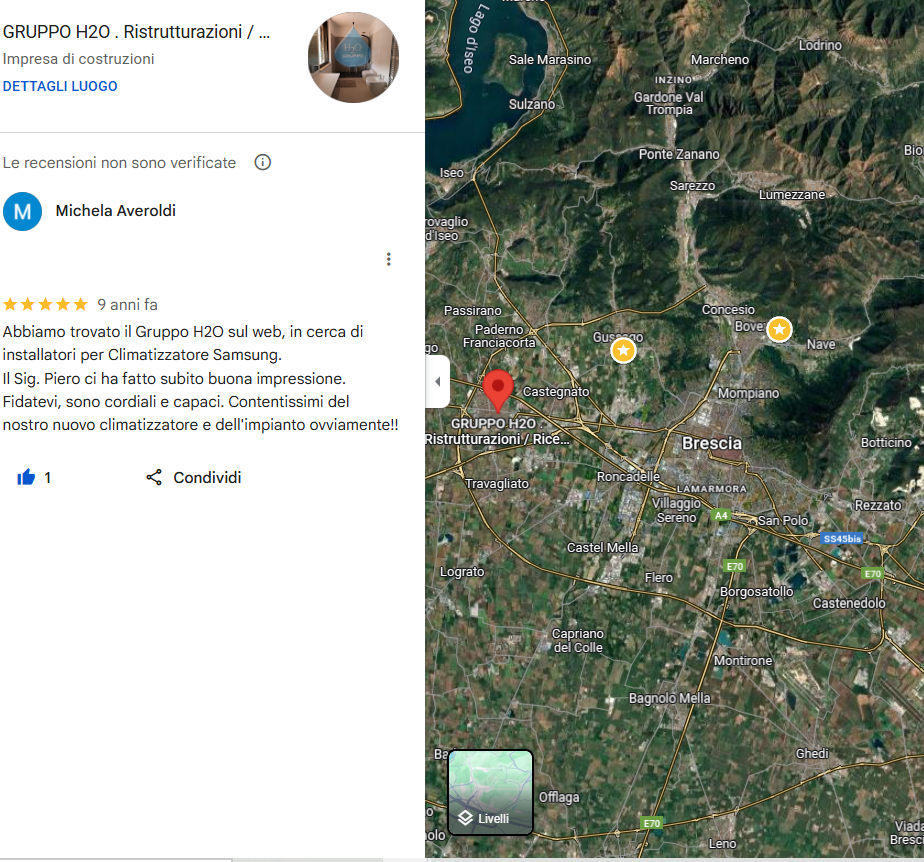The height and width of the screenshot is (862, 924).
Task: Click the '9 anni fa' review date
Action: [127, 305]
